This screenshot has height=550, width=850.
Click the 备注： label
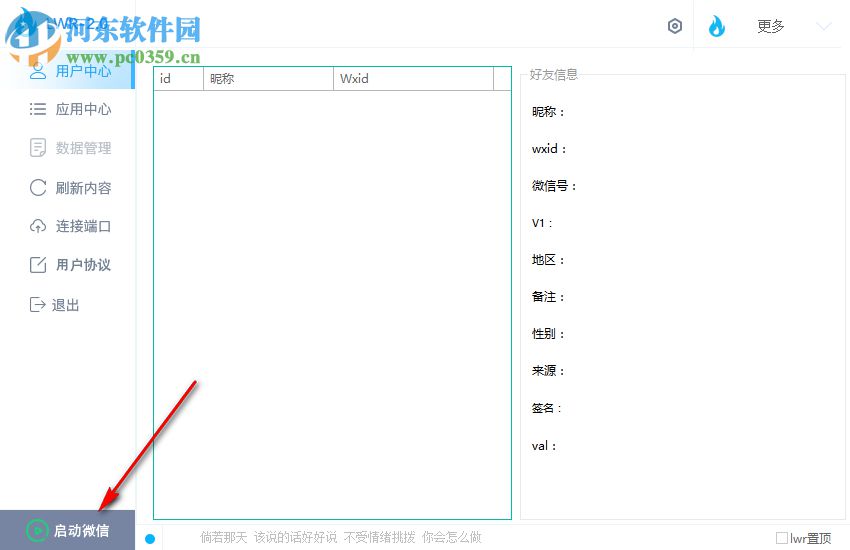548,297
